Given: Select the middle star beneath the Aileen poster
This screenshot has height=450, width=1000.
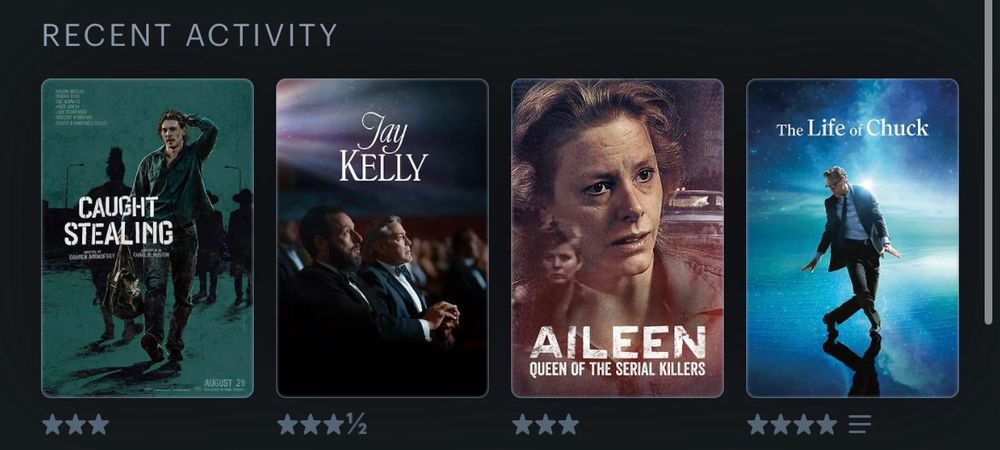Looking at the screenshot, I should pyautogui.click(x=545, y=424).
